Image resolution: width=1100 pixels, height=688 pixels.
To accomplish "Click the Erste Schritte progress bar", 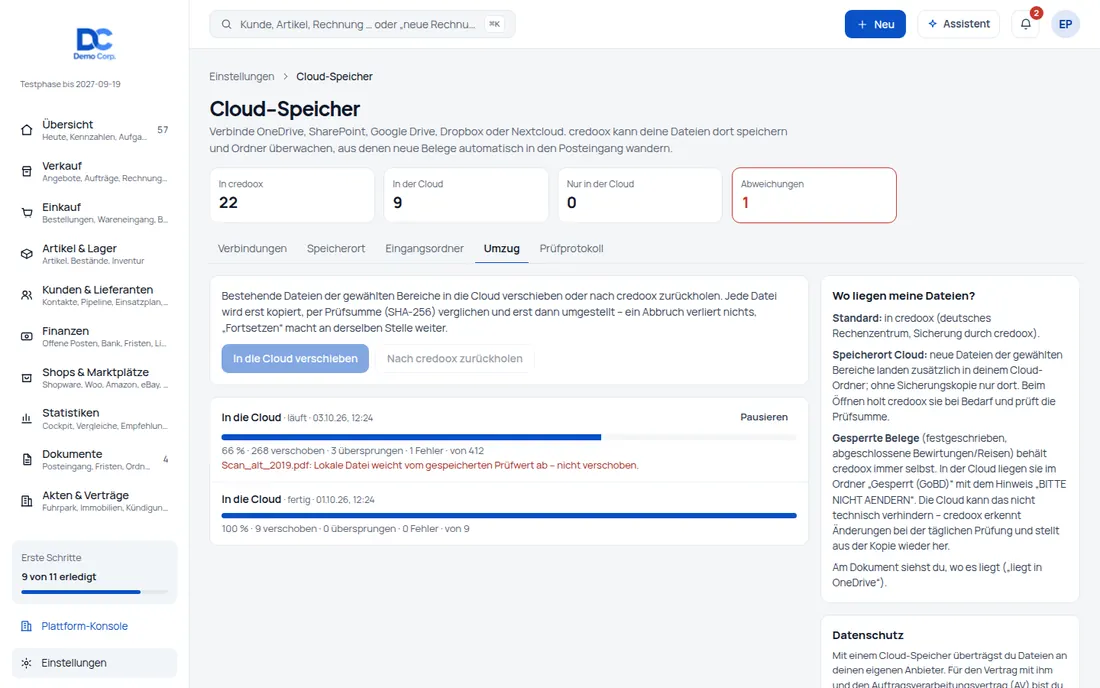I will point(95,592).
